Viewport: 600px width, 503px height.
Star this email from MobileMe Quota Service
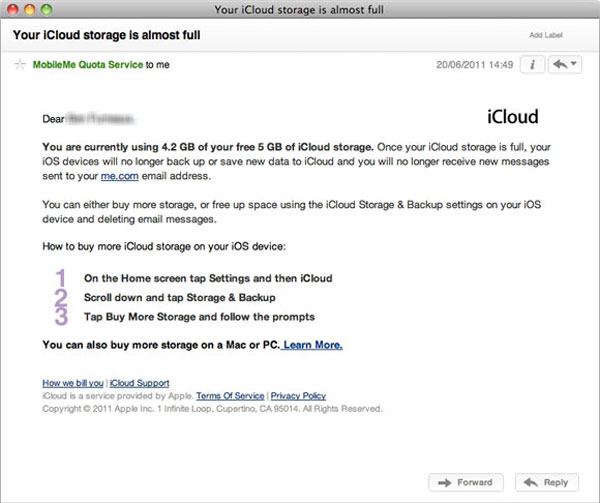20,65
